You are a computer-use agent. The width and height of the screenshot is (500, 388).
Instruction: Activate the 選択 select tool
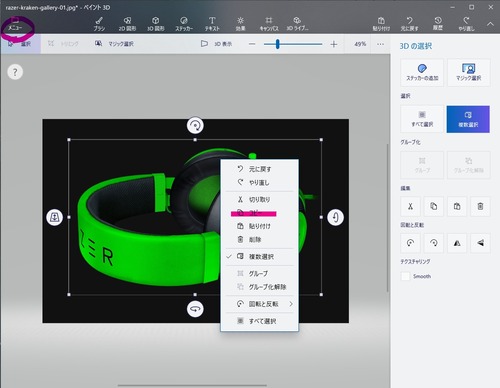tap(20, 44)
